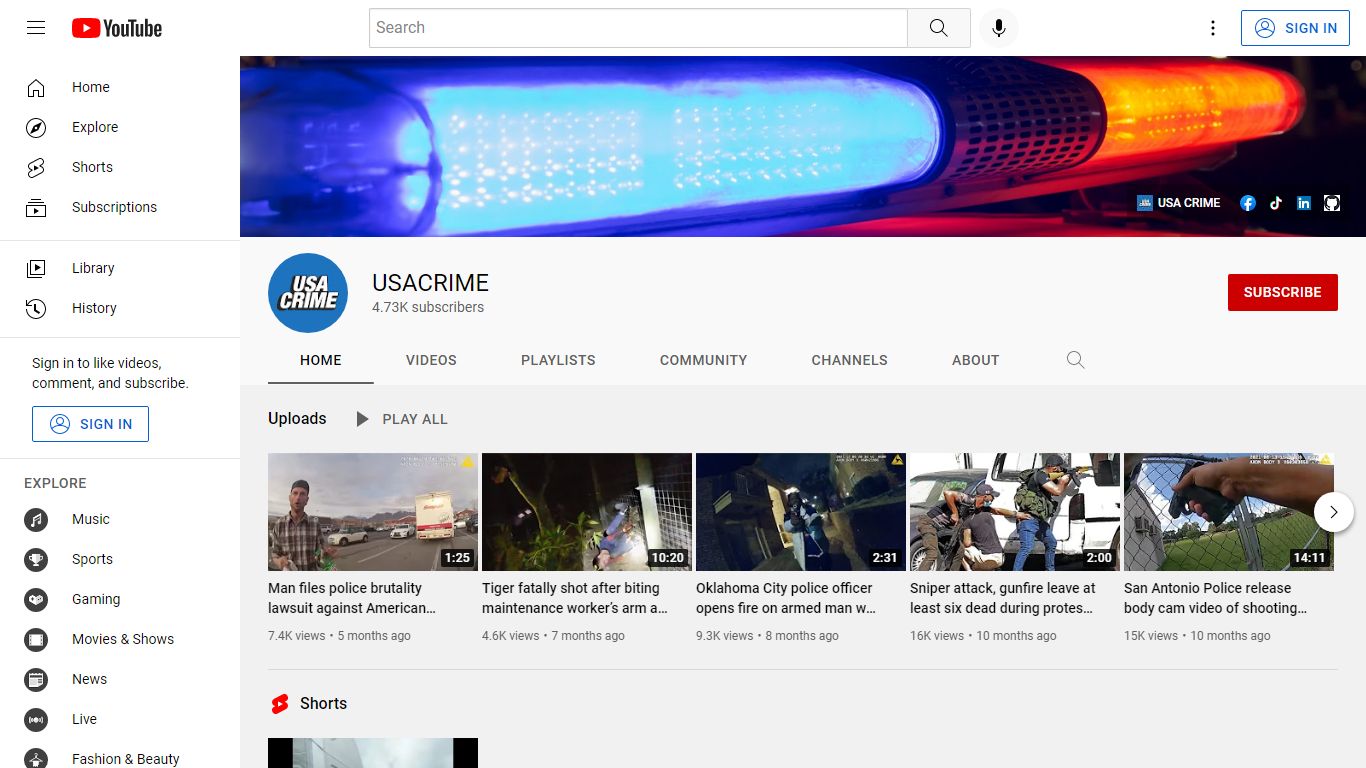Image resolution: width=1366 pixels, height=768 pixels.
Task: Open San Antonio Police video thumbnail
Action: (1229, 512)
